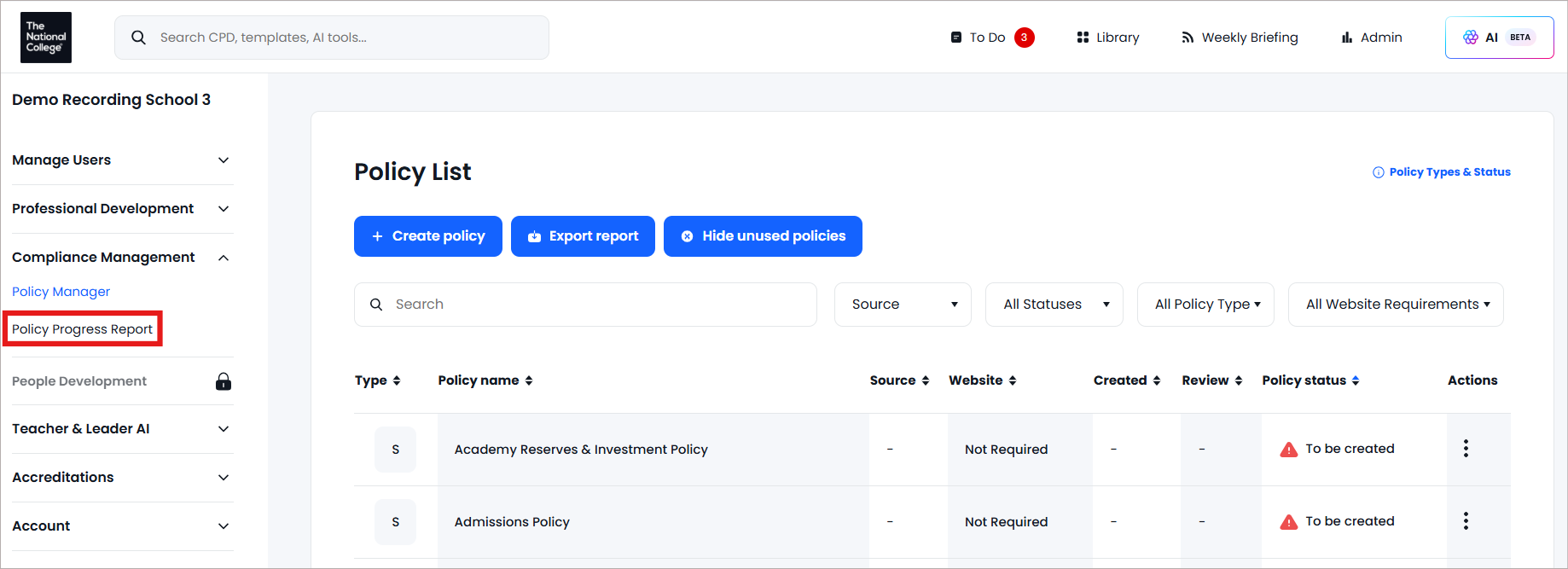Click the Create policy button
This screenshot has height=569, width=1568.
coord(428,236)
